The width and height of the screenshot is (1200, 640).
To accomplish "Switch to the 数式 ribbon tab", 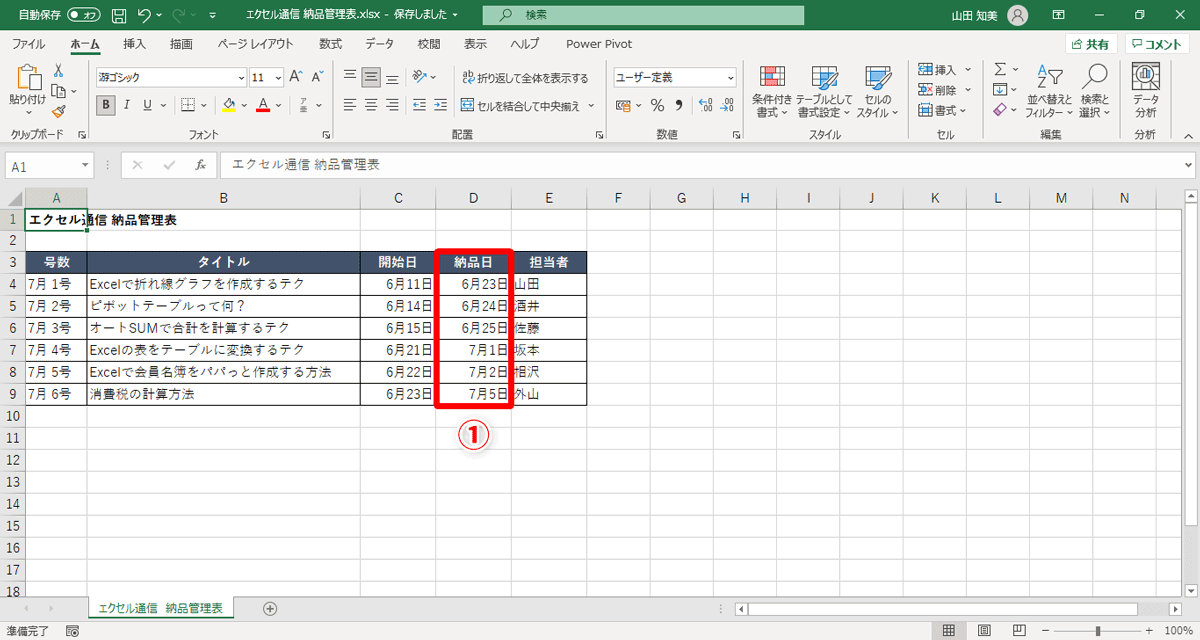I will coord(330,44).
